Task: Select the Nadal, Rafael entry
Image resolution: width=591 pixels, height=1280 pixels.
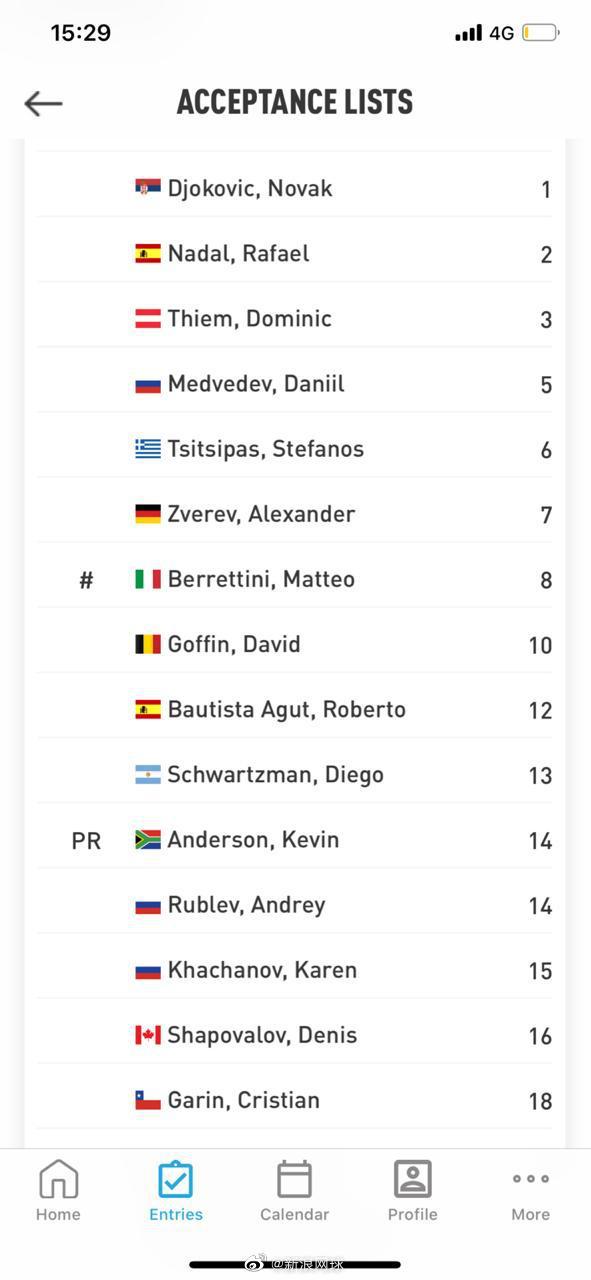Action: point(294,254)
